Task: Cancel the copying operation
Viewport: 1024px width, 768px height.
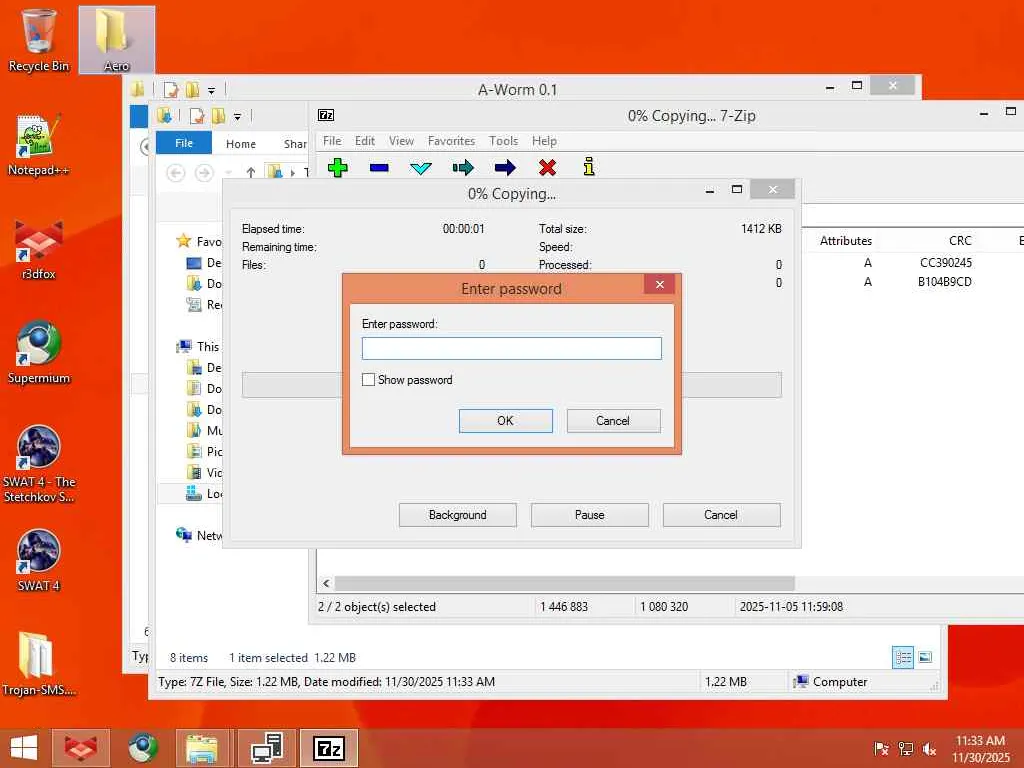Action: click(721, 515)
